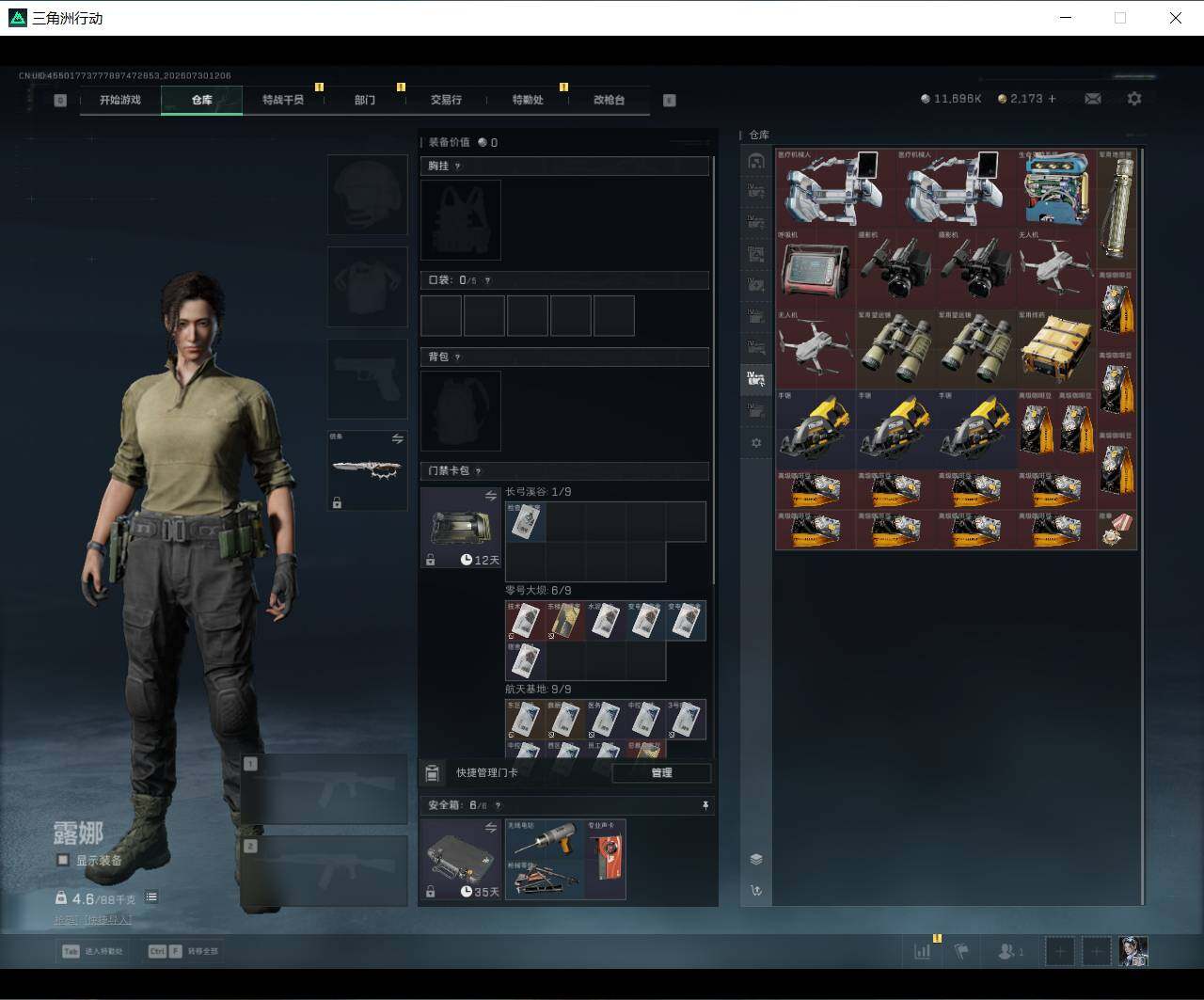Go to the 交易行 tab
The image size is (1204, 1000).
point(446,100)
